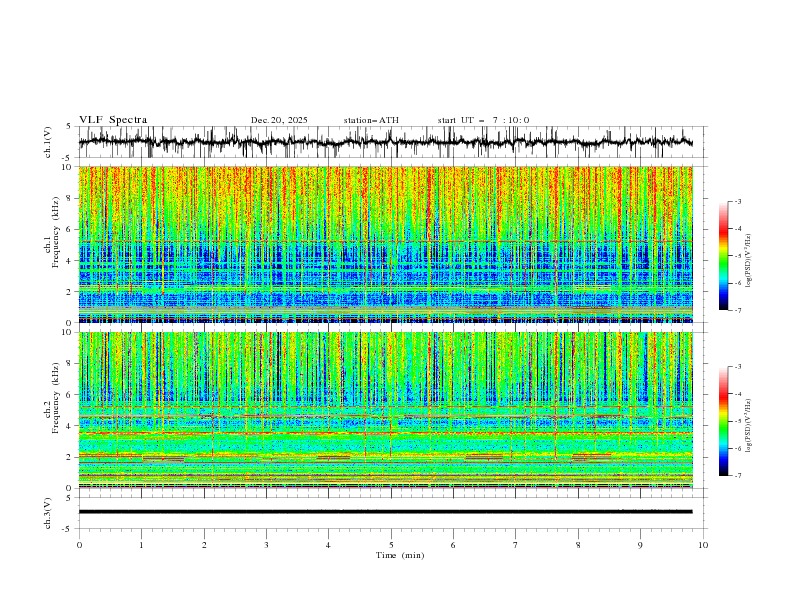
Task: Click the ch.2 "Frequency (kHz)" axis label
Action: [56, 398]
